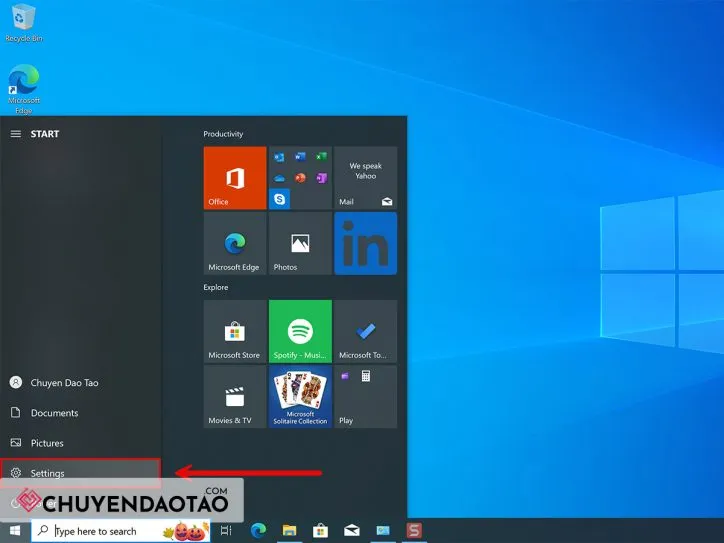Open PowerPoint icon in Office apps tile
This screenshot has width=724, height=543.
(x=300, y=178)
